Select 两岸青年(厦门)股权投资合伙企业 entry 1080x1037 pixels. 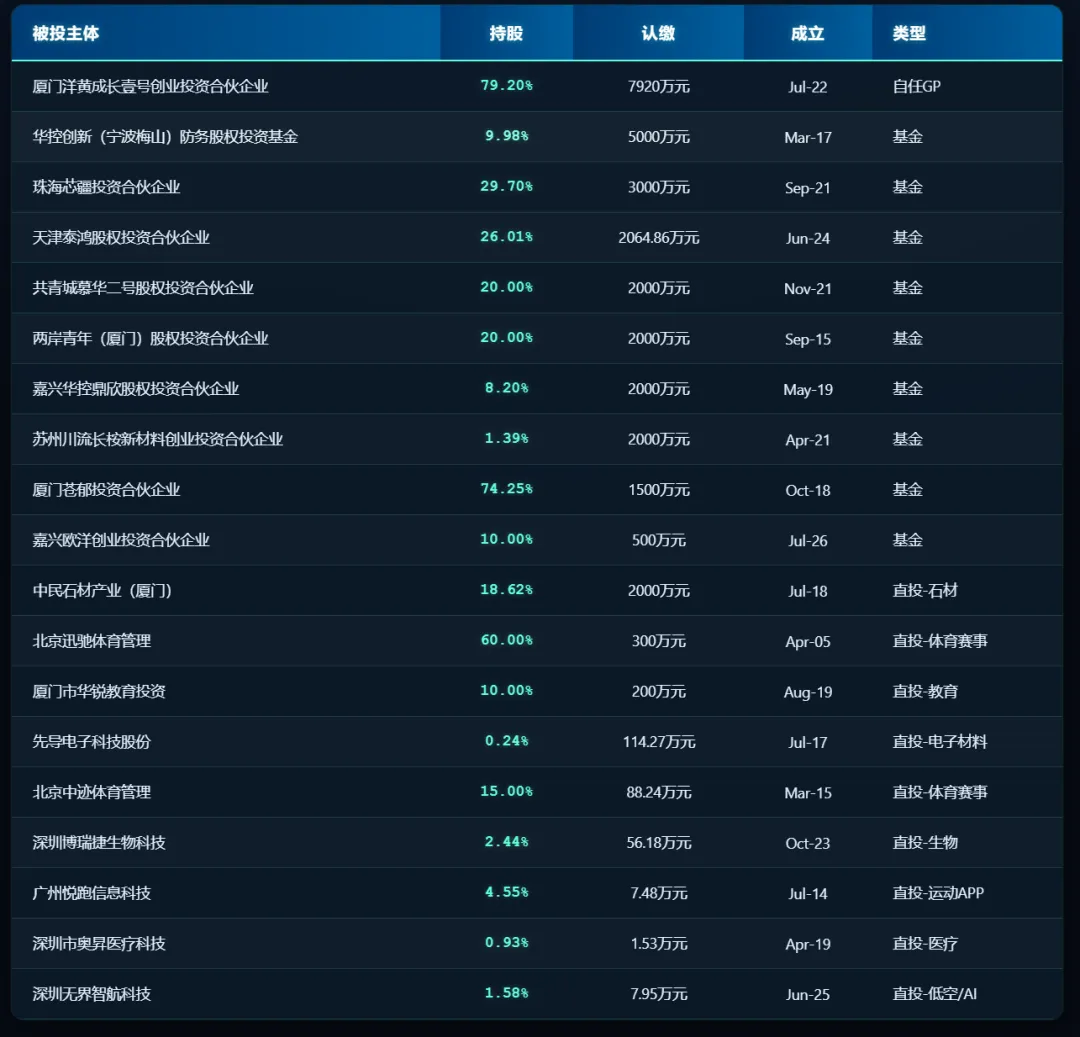(x=150, y=338)
